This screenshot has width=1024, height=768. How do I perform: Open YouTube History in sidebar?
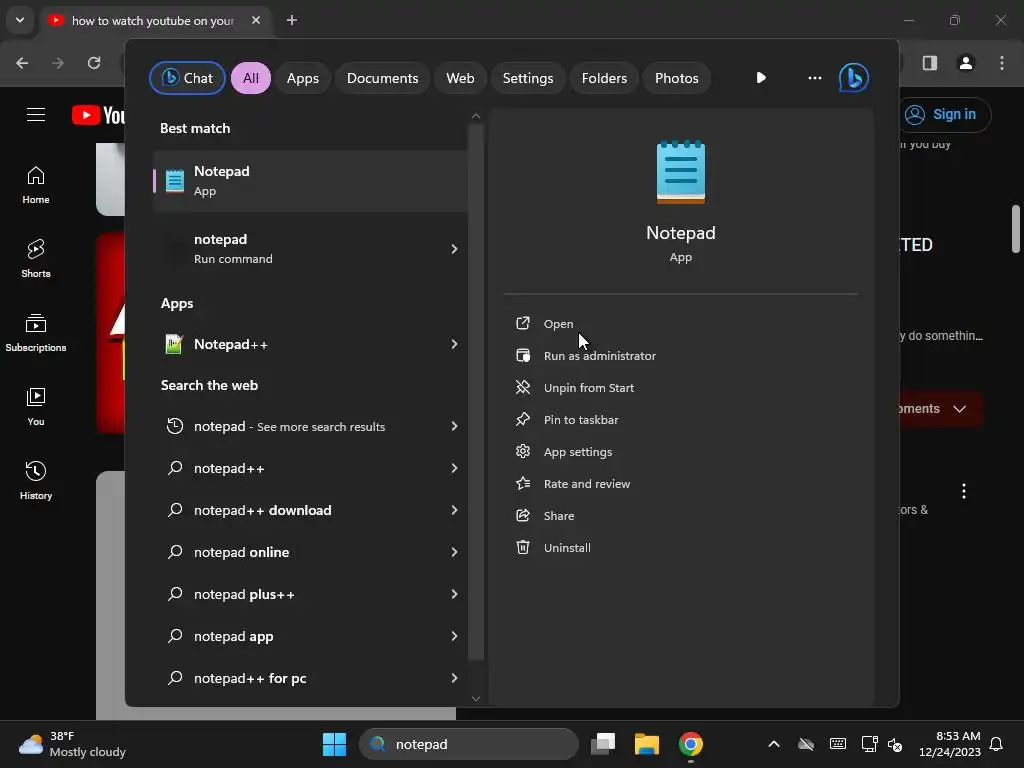pos(36,480)
